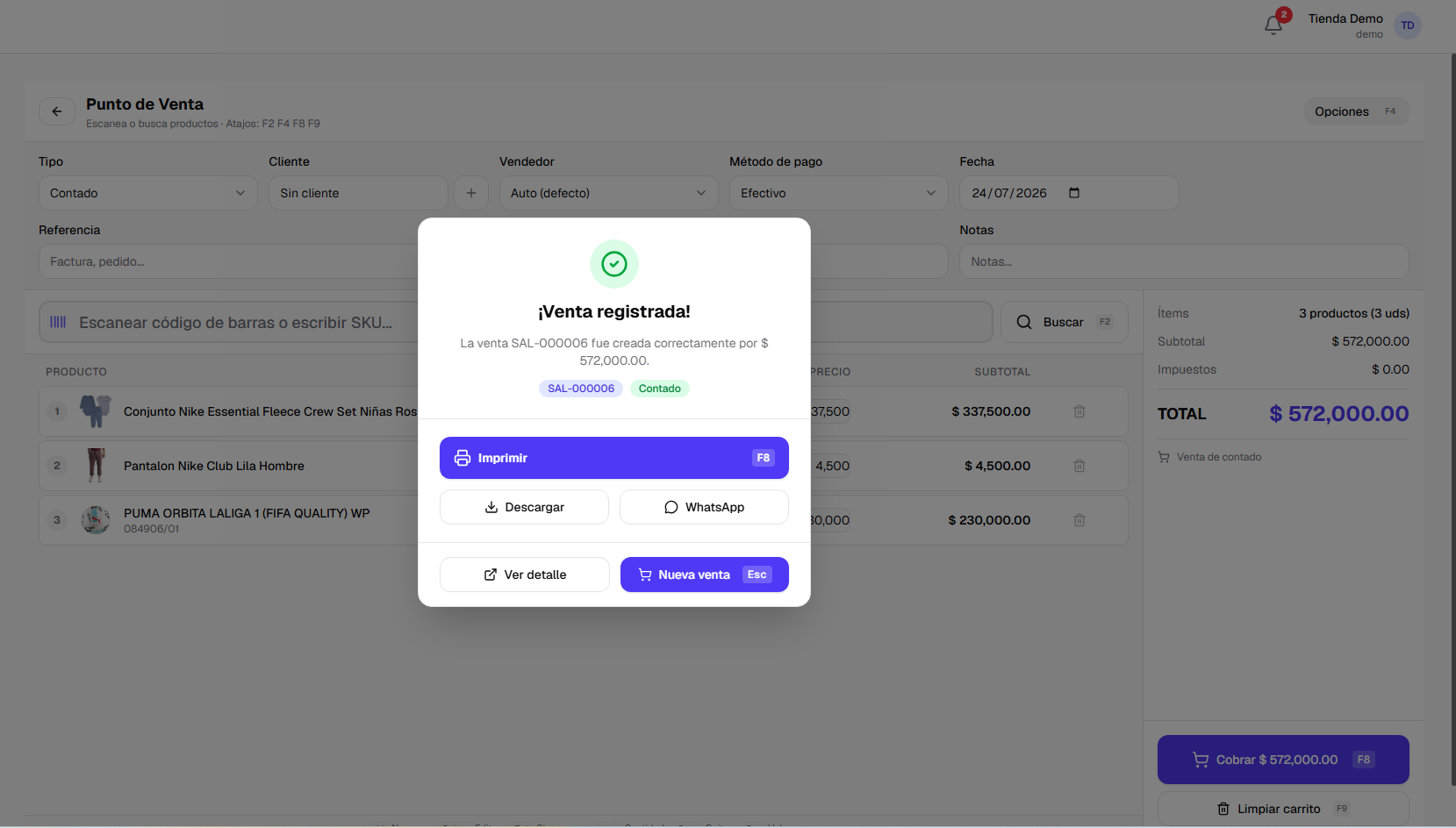Open Ver detalle for the sale
This screenshot has height=828, width=1456.
pyautogui.click(x=525, y=575)
